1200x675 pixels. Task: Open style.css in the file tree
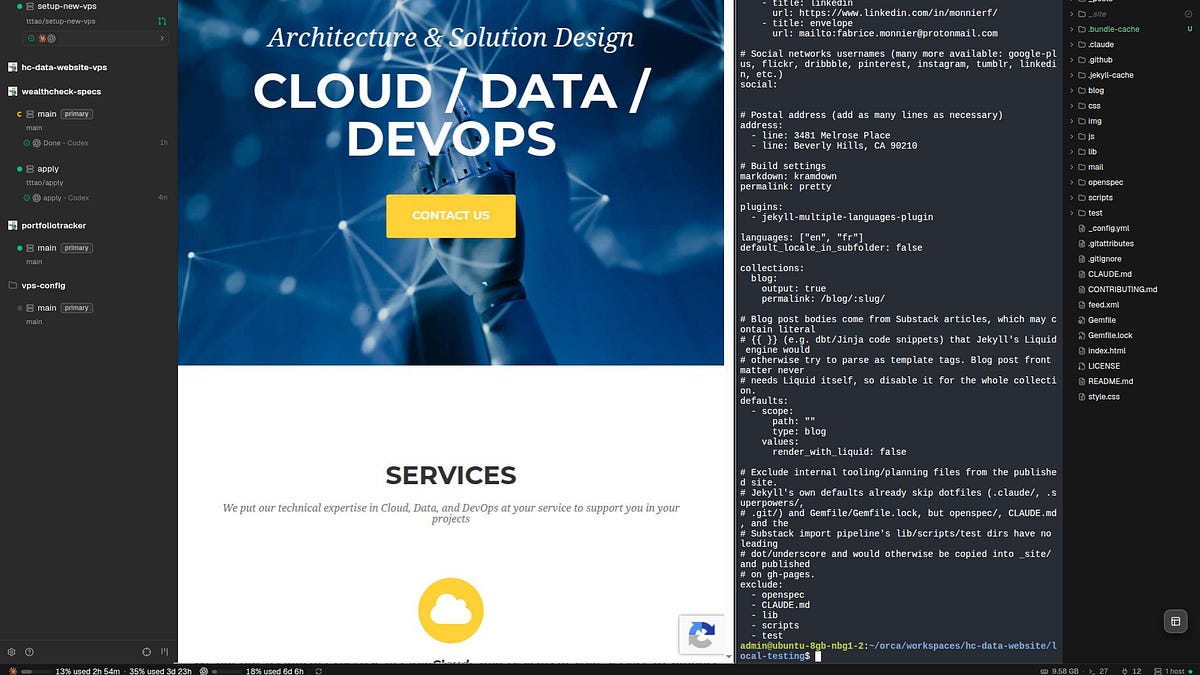pos(1104,397)
